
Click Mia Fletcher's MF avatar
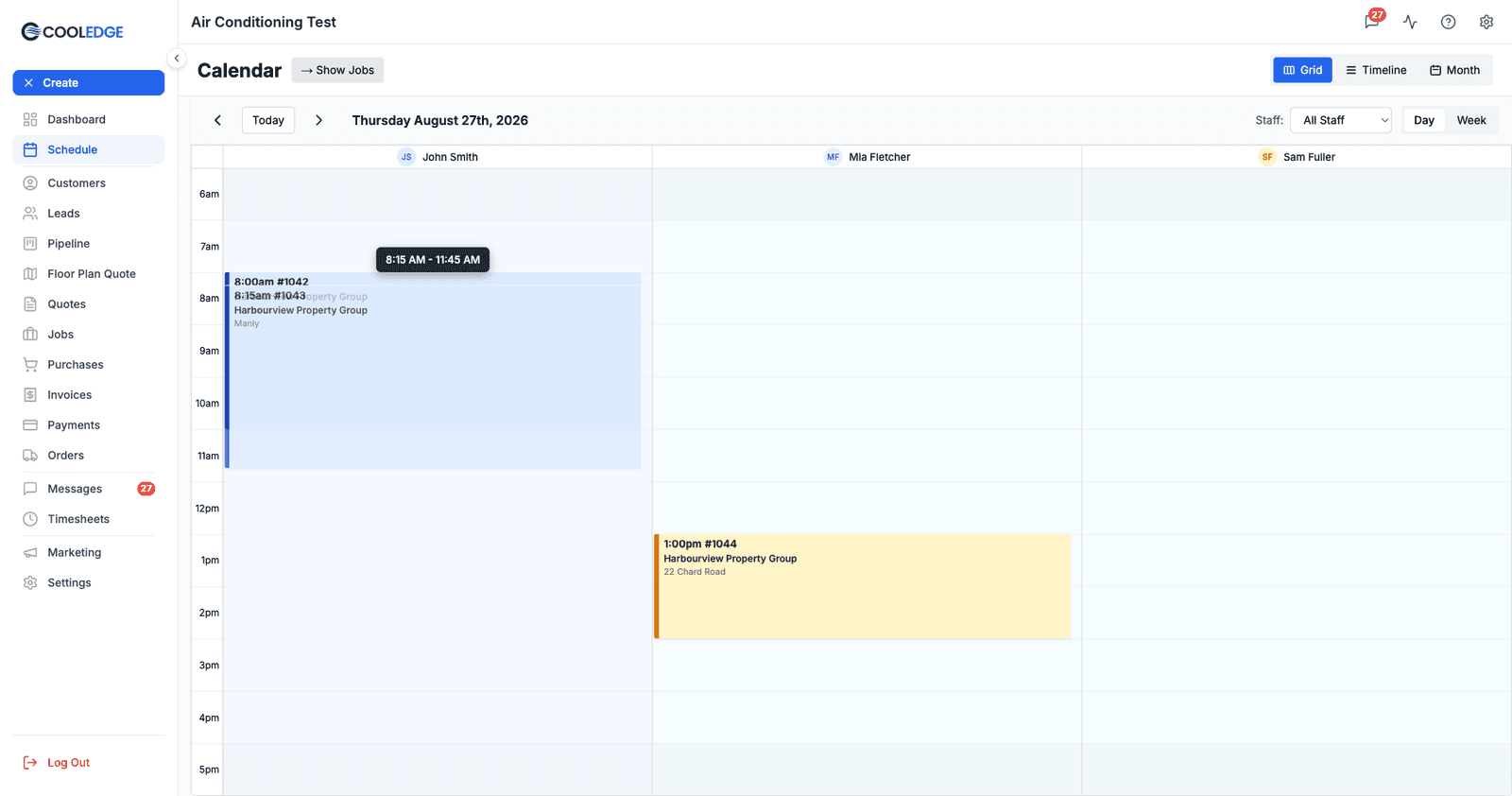[833, 157]
